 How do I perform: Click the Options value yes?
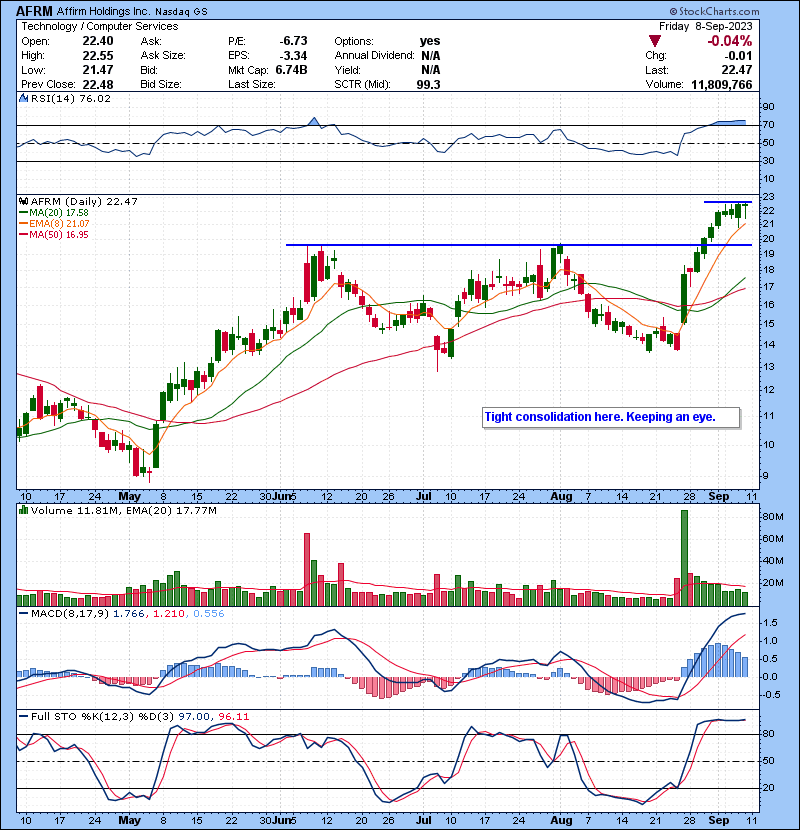(430, 41)
